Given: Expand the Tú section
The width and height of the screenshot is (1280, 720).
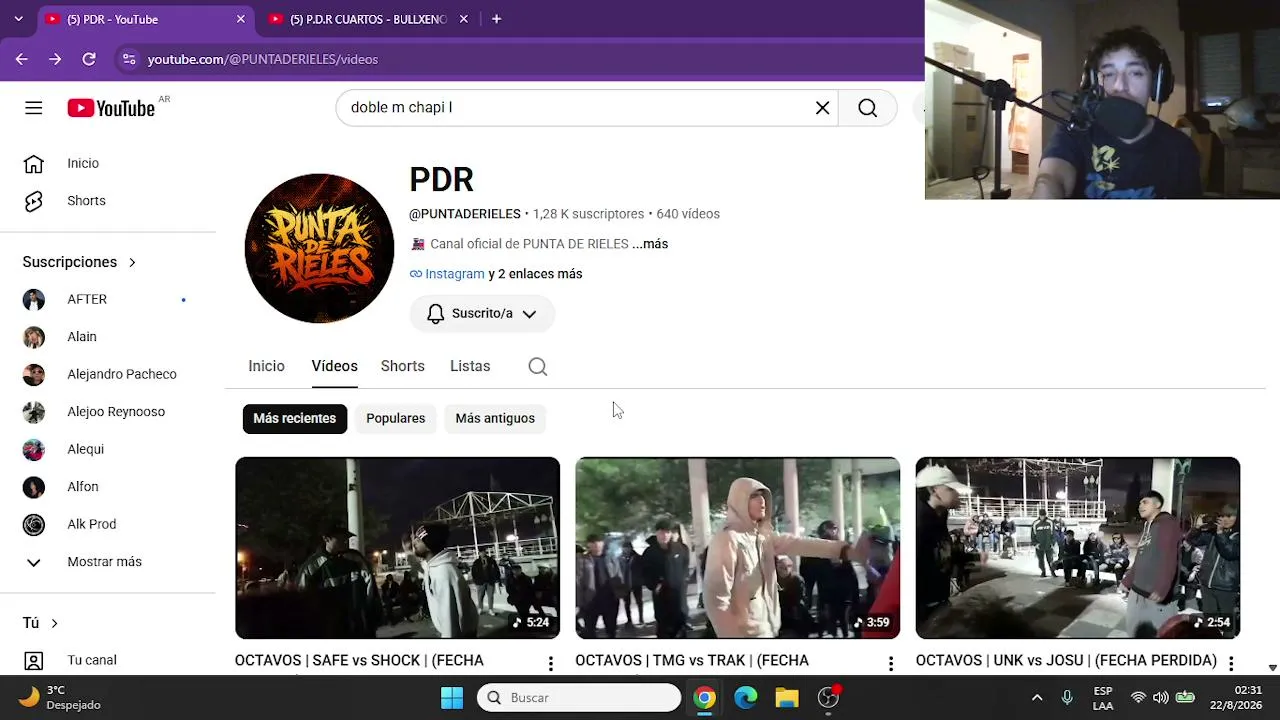Looking at the screenshot, I should tap(41, 623).
